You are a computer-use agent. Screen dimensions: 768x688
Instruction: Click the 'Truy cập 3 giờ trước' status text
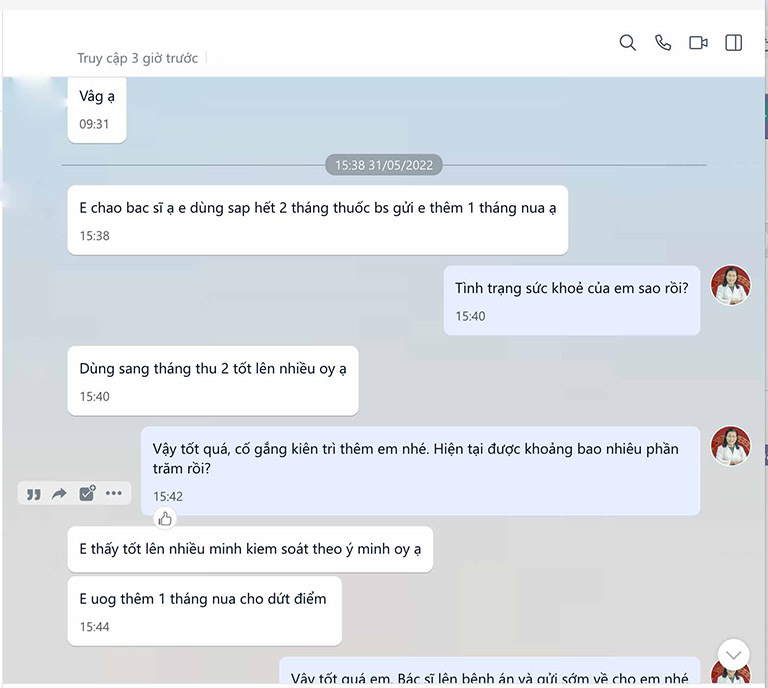coord(137,58)
